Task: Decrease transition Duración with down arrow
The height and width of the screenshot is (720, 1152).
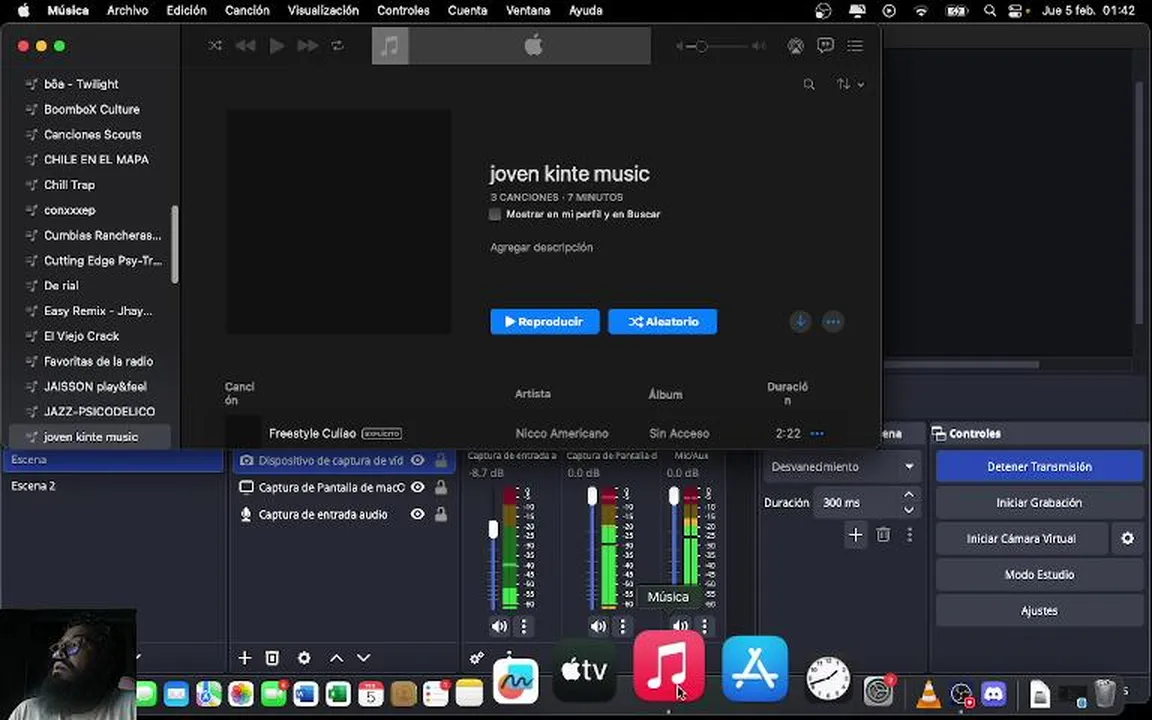Action: click(909, 510)
